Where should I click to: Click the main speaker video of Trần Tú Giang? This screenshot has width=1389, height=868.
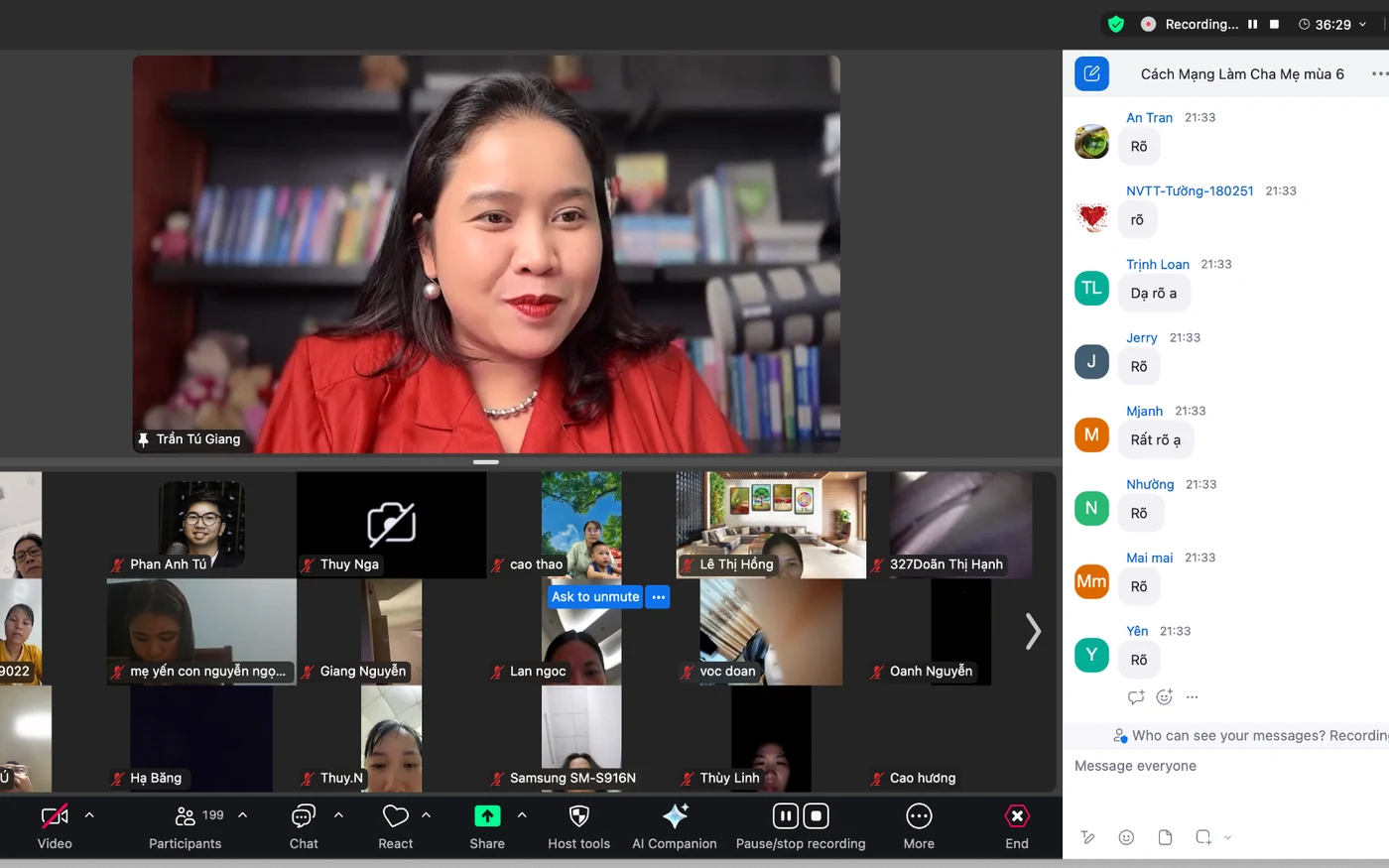tap(486, 254)
